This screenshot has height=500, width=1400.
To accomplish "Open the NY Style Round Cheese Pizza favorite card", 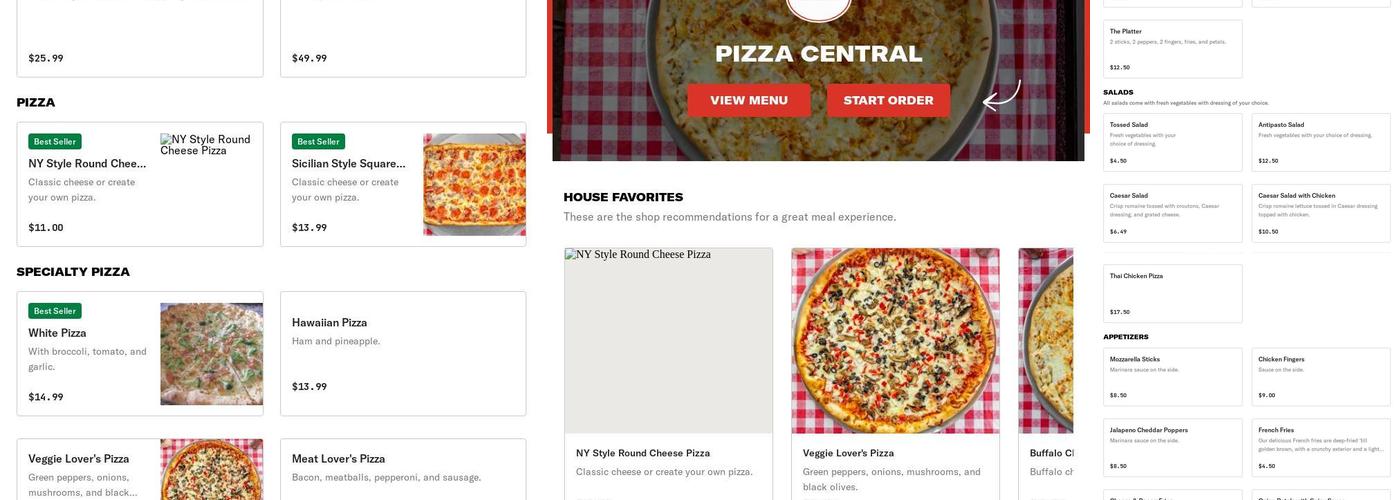I will (x=668, y=374).
